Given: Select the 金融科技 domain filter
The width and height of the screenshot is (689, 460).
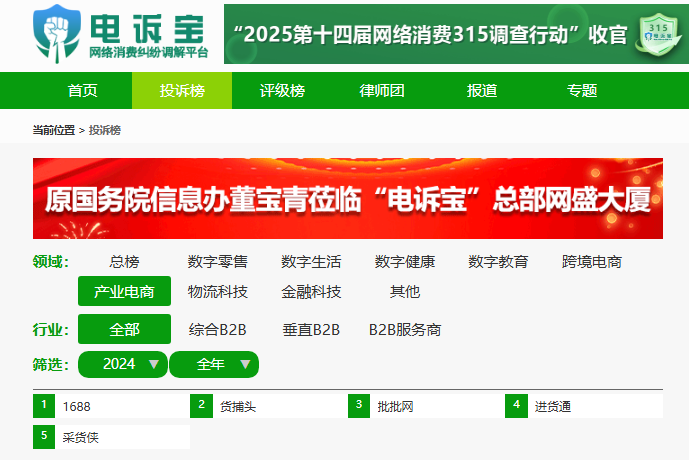Looking at the screenshot, I should (x=311, y=291).
